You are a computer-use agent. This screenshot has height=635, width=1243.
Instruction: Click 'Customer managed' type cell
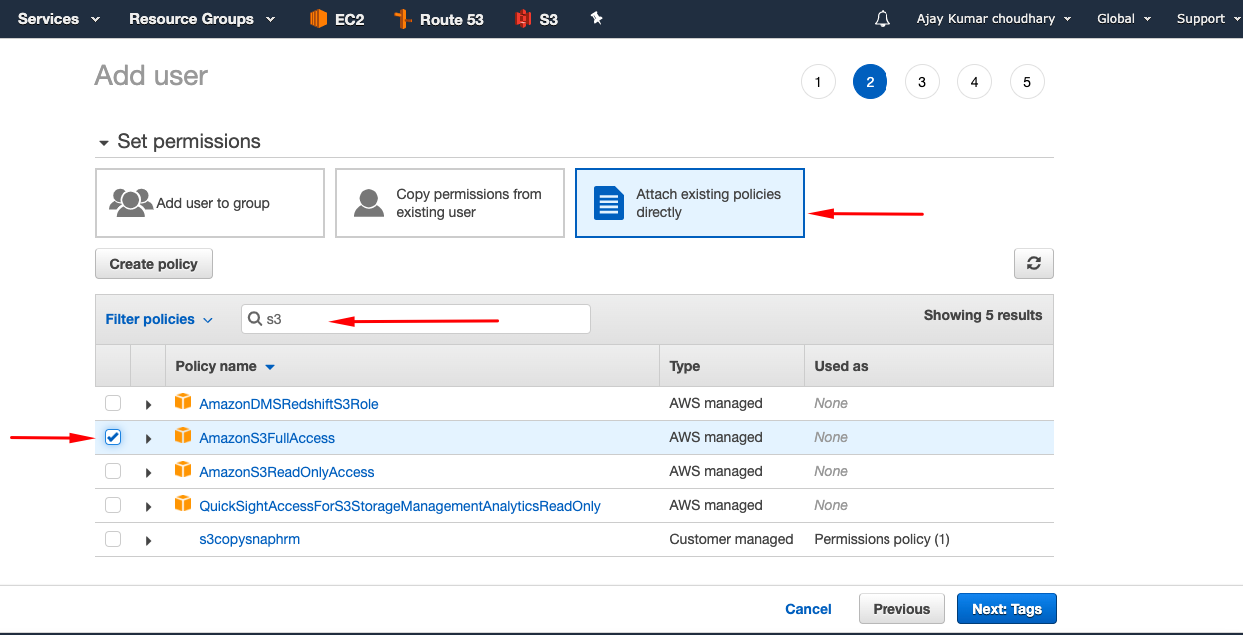(731, 539)
